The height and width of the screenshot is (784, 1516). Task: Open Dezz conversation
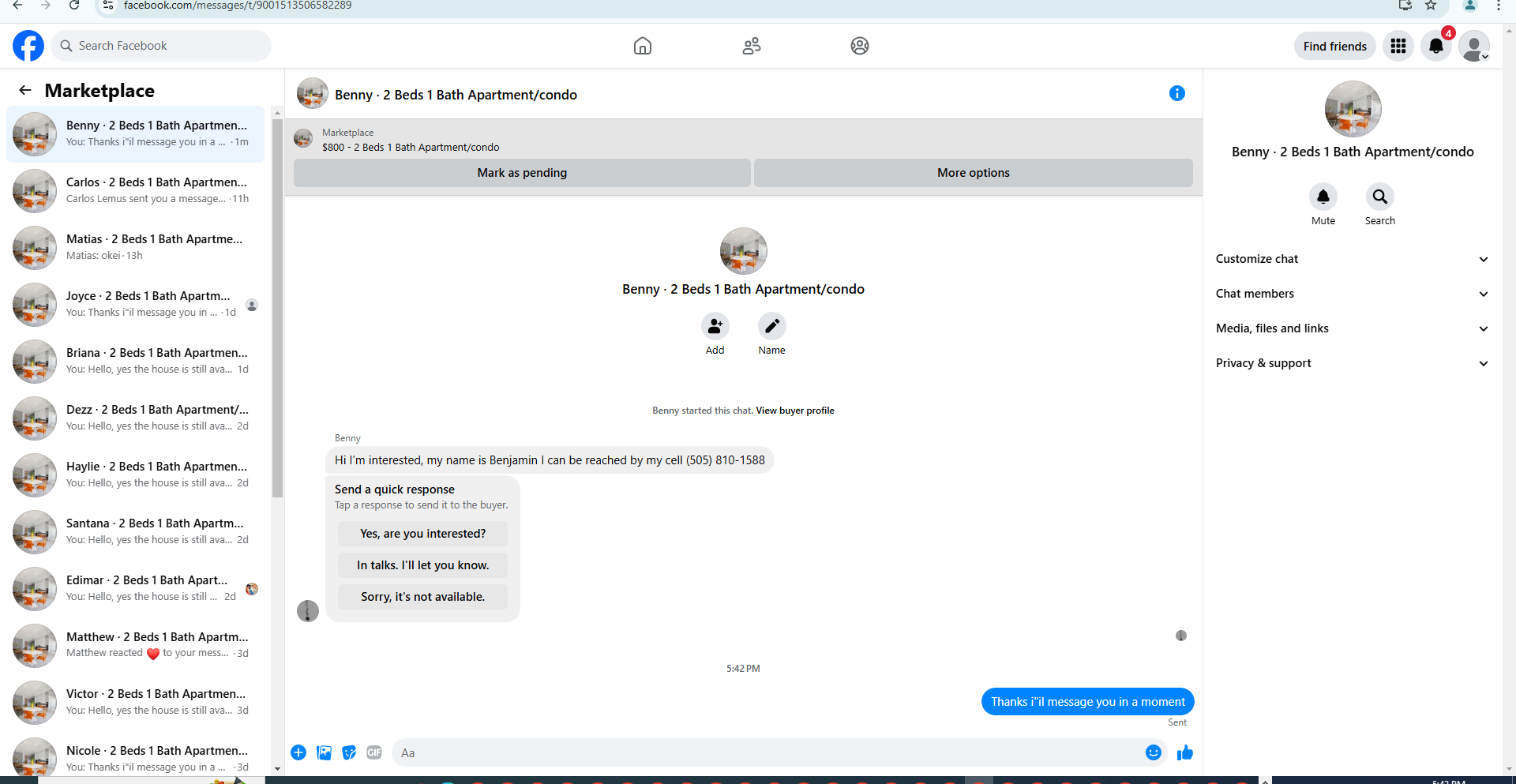pos(136,418)
